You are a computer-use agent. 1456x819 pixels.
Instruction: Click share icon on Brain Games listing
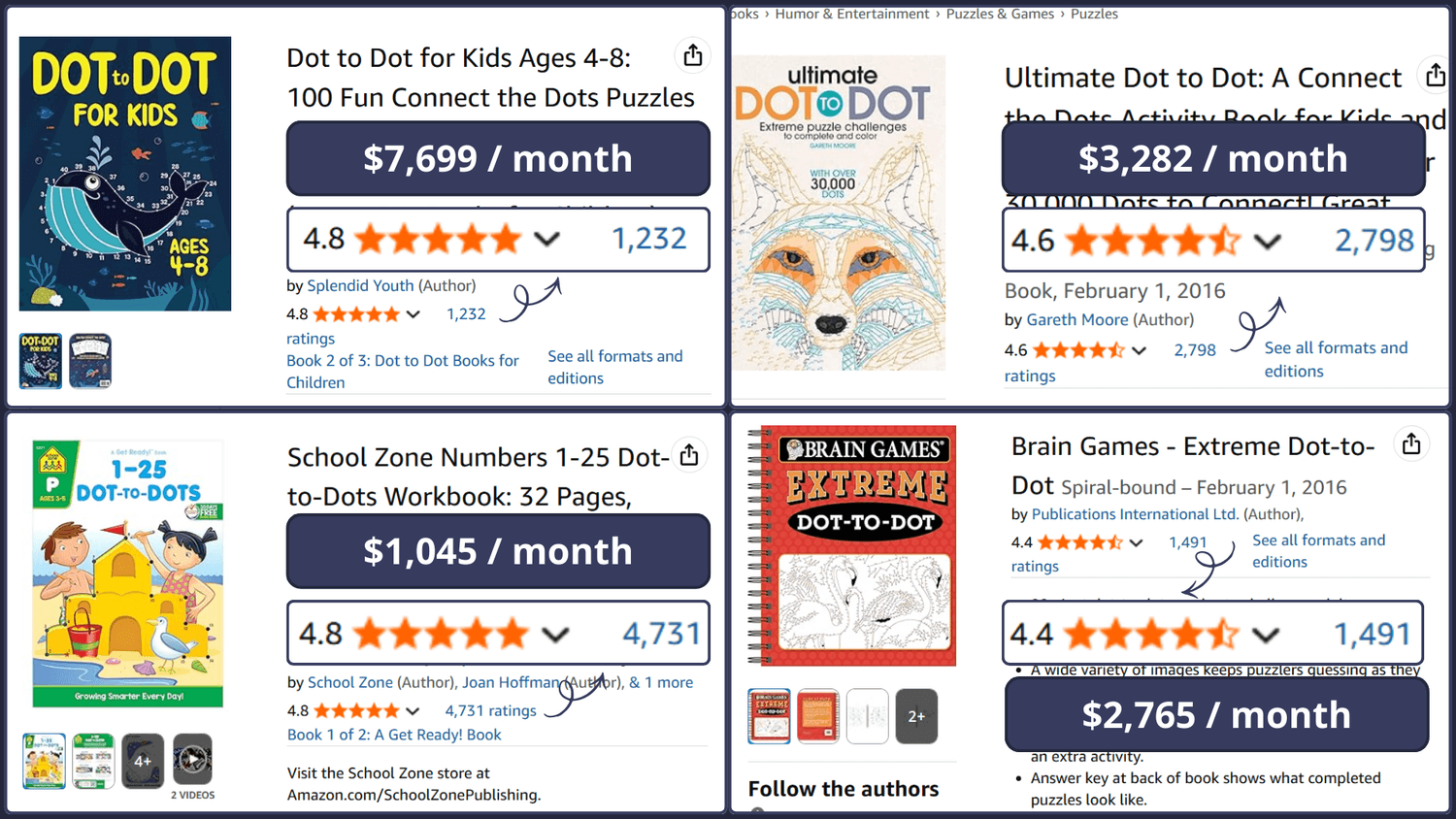point(1411,443)
